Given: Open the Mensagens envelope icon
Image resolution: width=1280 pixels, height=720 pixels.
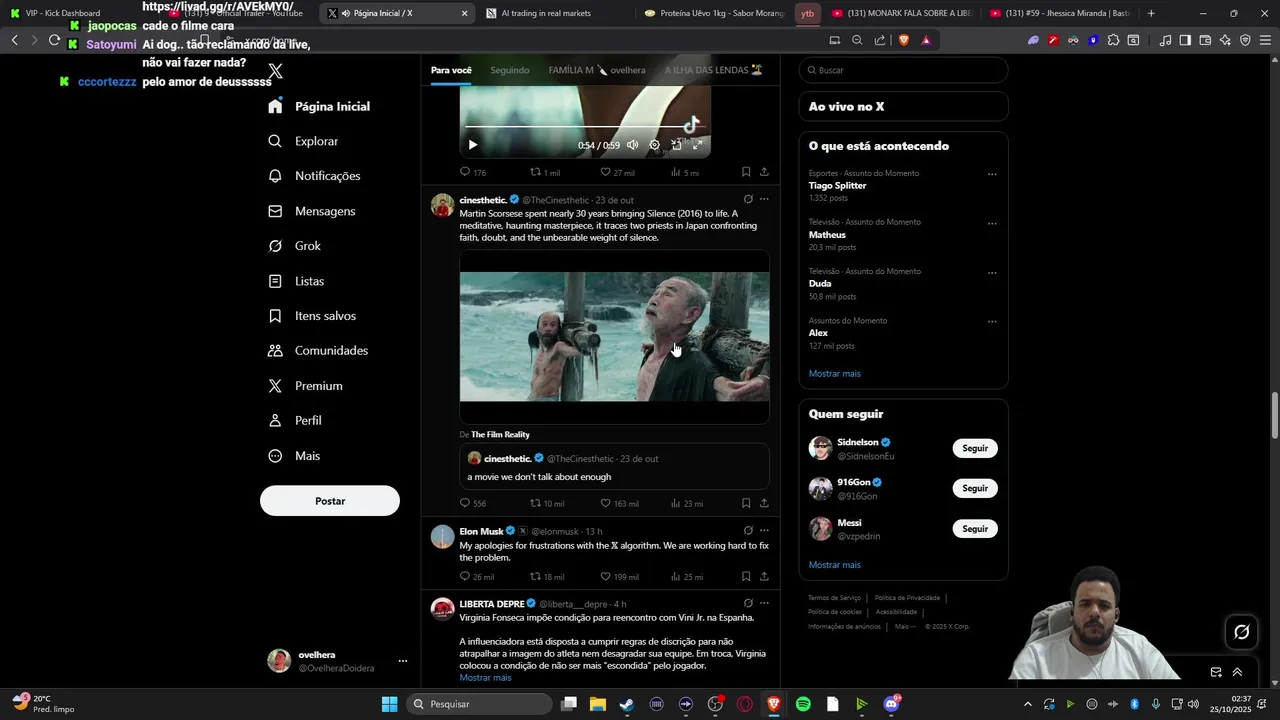Looking at the screenshot, I should pos(275,211).
